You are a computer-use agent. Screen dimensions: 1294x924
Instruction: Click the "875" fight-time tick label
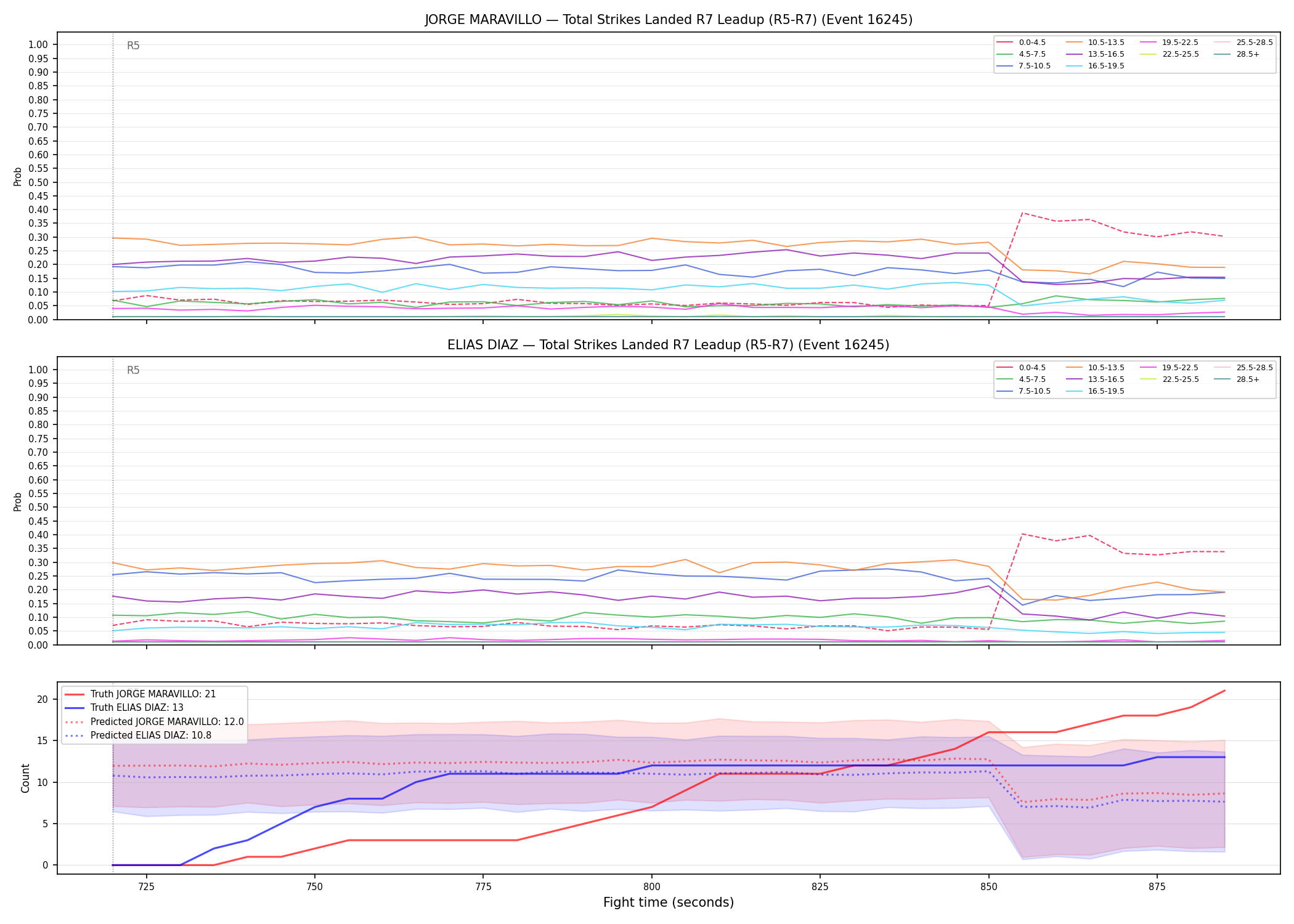[1157, 886]
